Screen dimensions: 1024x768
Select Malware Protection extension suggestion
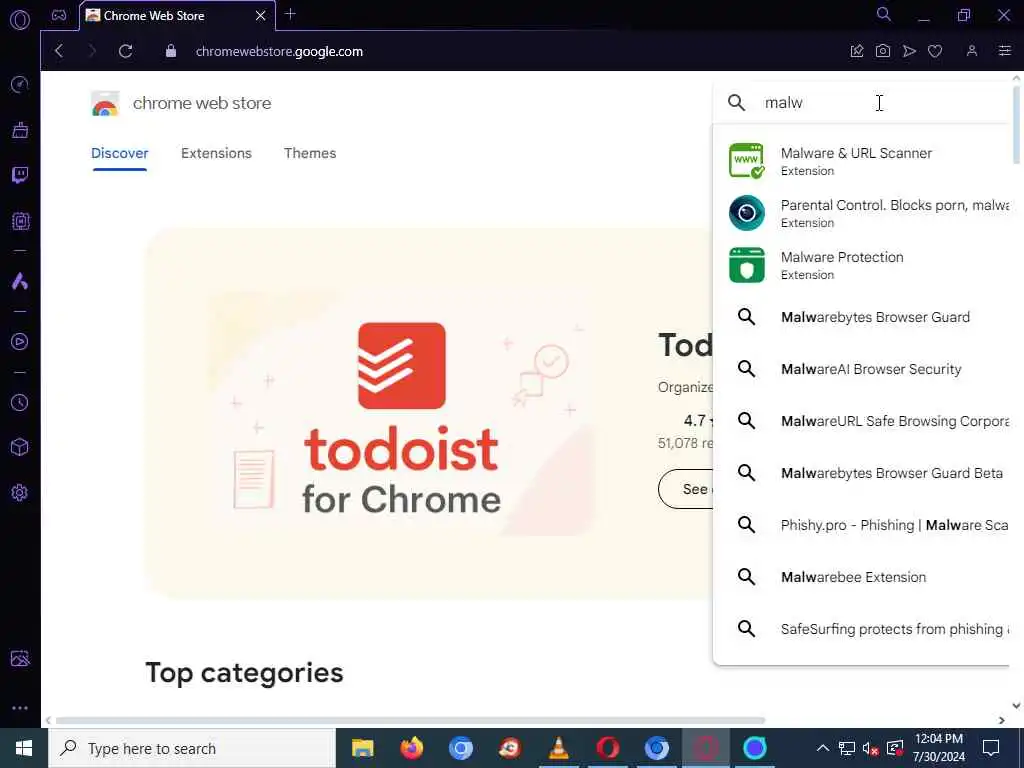(862, 265)
